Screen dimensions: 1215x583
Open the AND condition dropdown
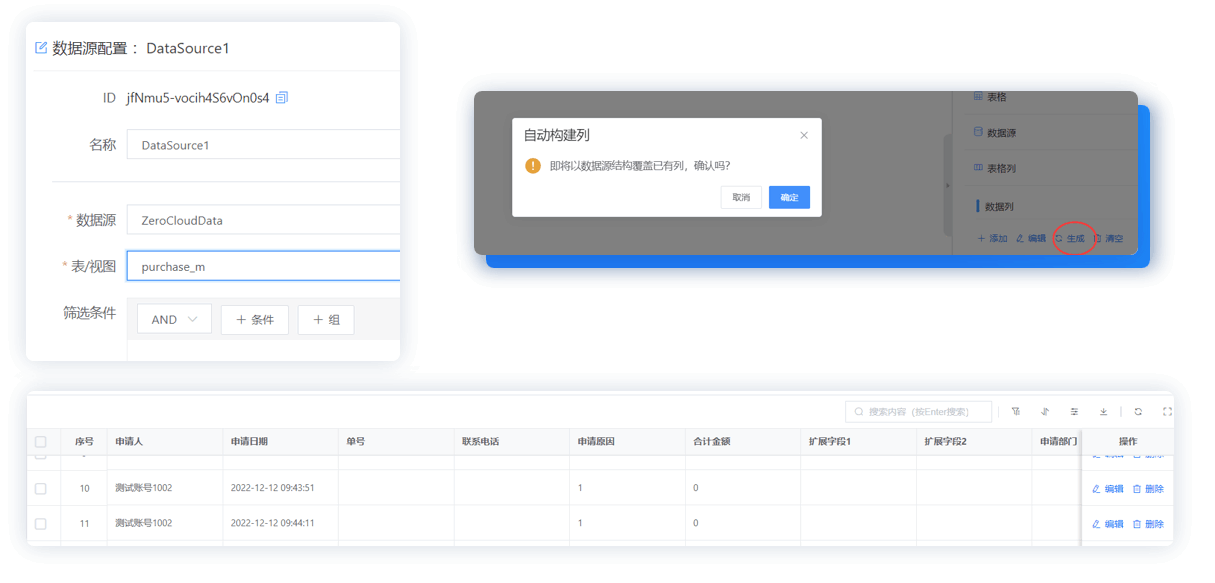174,320
